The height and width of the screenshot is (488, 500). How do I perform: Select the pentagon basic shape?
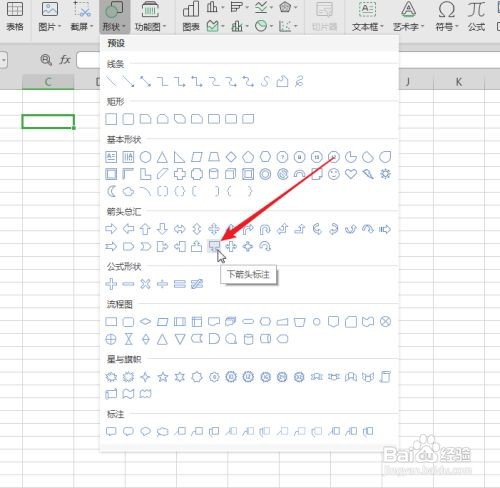click(248, 157)
